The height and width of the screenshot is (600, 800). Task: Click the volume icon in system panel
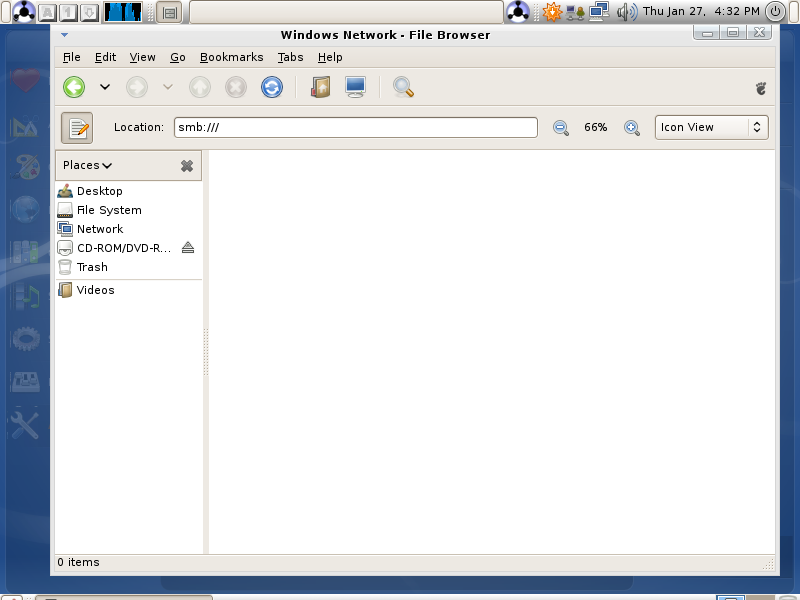coord(627,11)
